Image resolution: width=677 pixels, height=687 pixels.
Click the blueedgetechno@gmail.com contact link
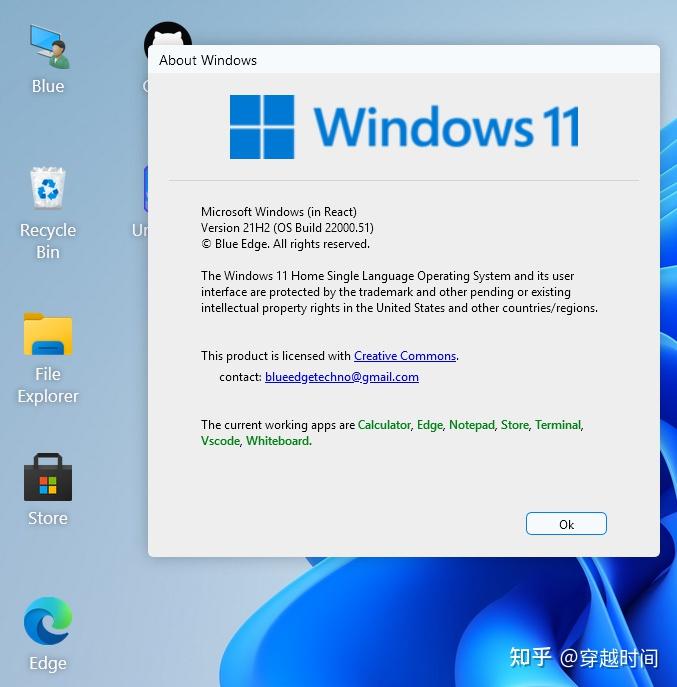point(342,377)
